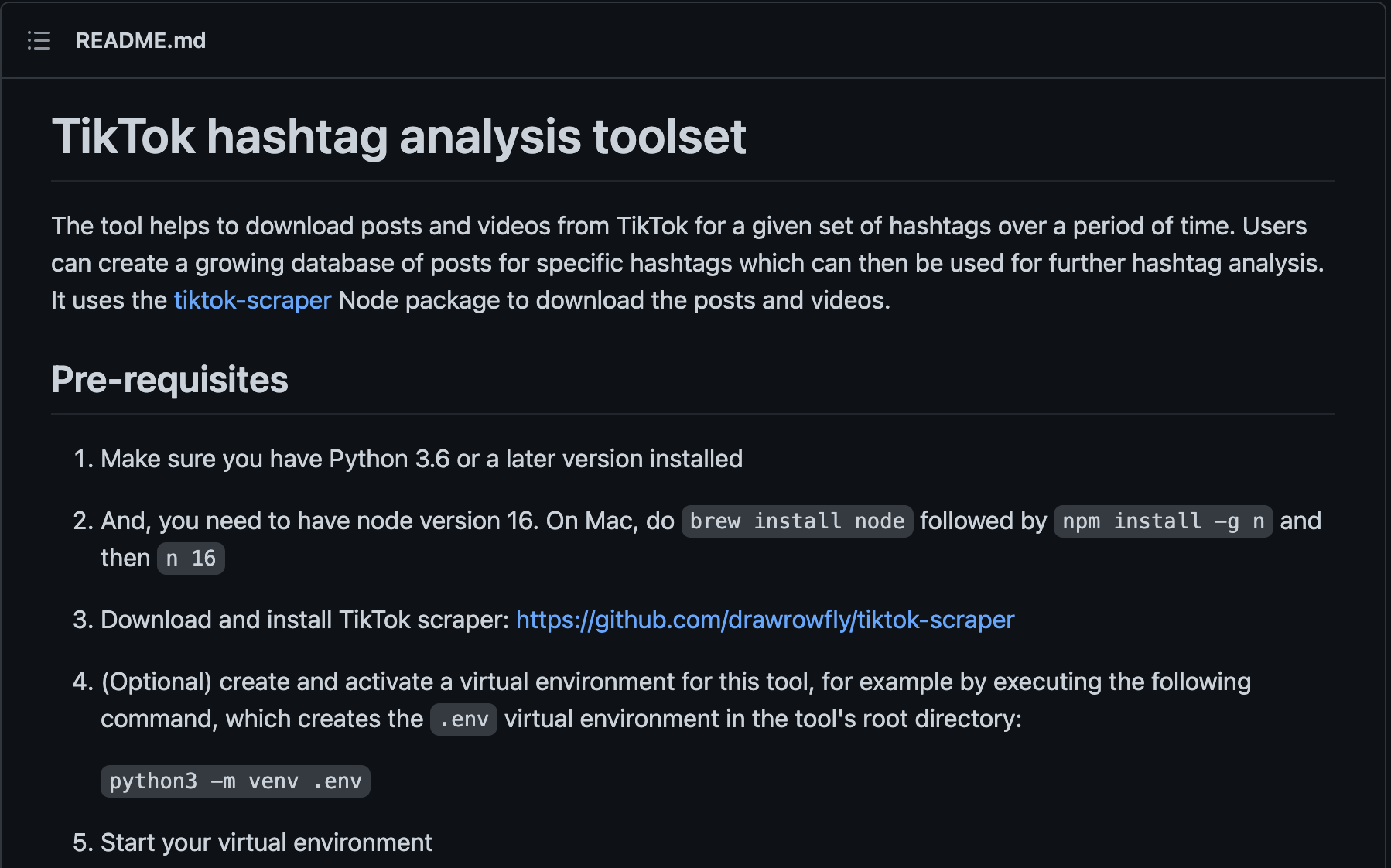Click the n 16 inline code

191,558
